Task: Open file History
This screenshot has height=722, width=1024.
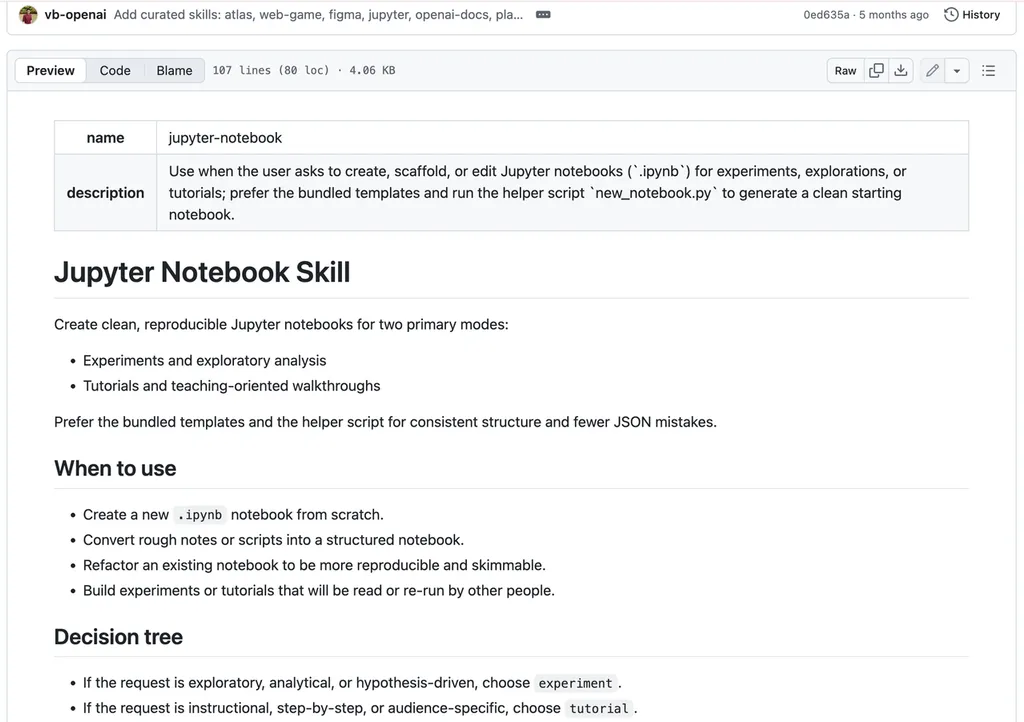Action: pyautogui.click(x=972, y=14)
